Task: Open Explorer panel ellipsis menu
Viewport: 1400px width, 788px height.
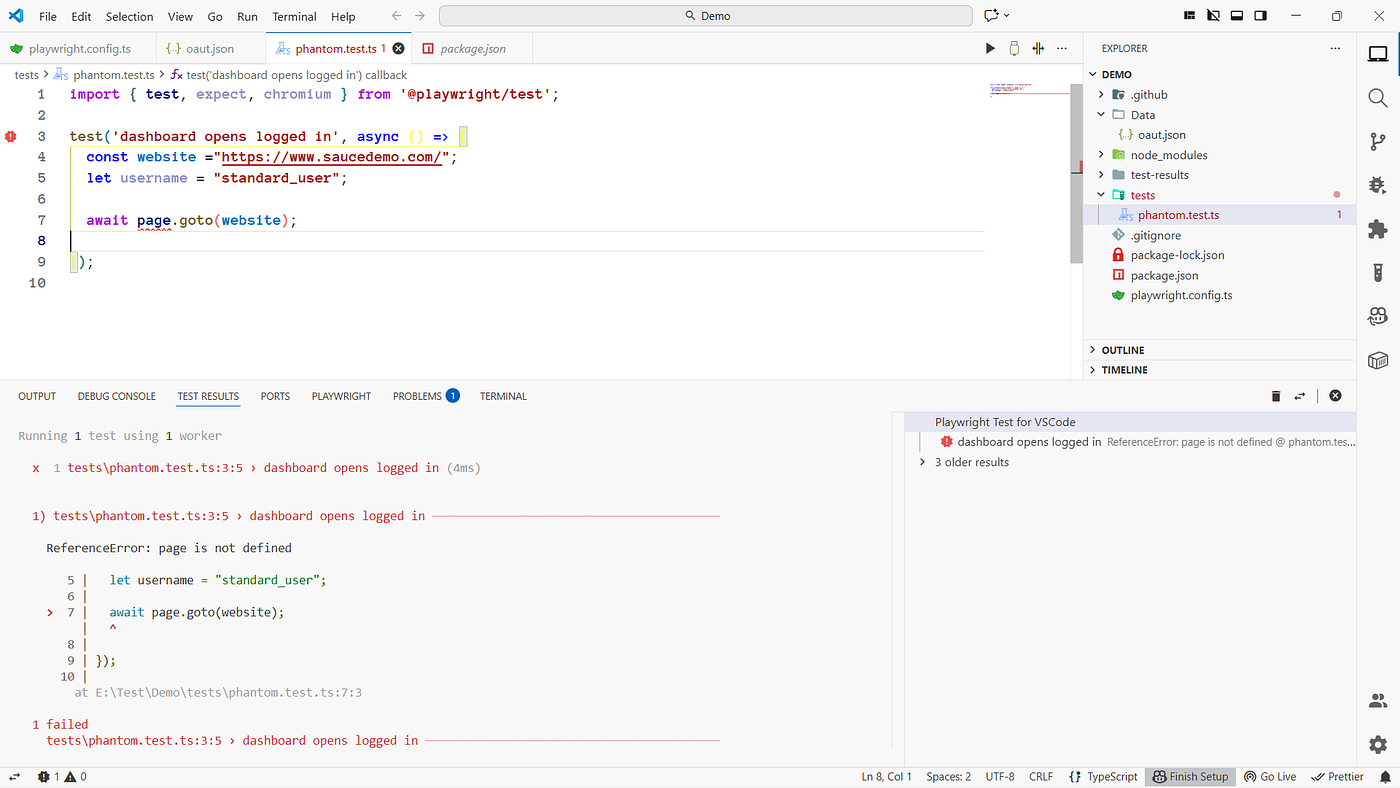Action: coord(1335,48)
